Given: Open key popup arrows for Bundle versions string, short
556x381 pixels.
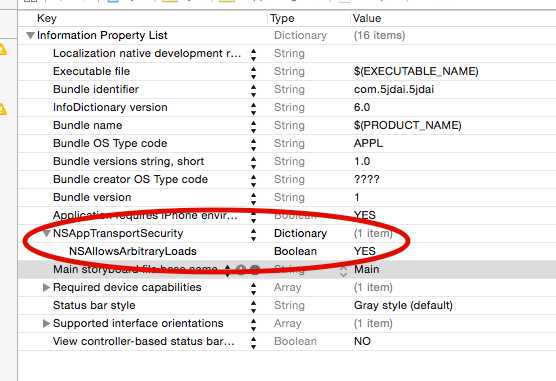Looking at the screenshot, I should click(x=253, y=162).
